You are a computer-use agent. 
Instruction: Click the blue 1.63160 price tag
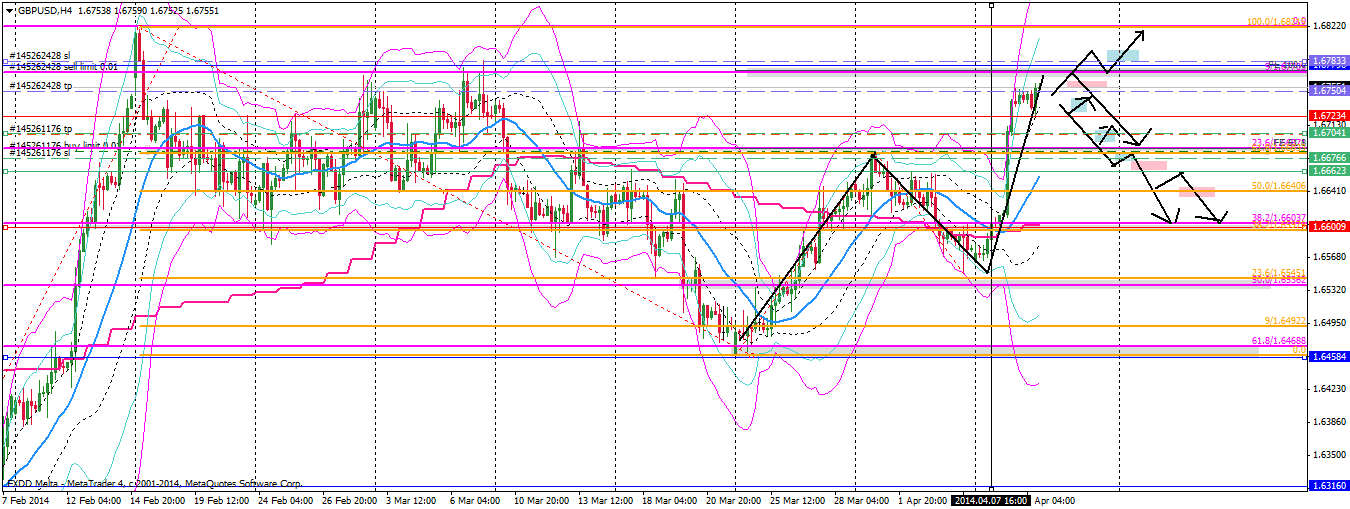1327,486
